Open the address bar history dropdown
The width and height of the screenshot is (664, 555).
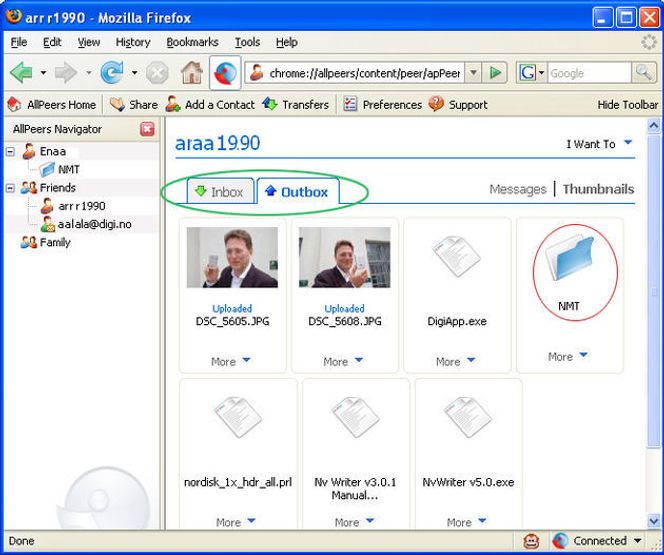[473, 73]
